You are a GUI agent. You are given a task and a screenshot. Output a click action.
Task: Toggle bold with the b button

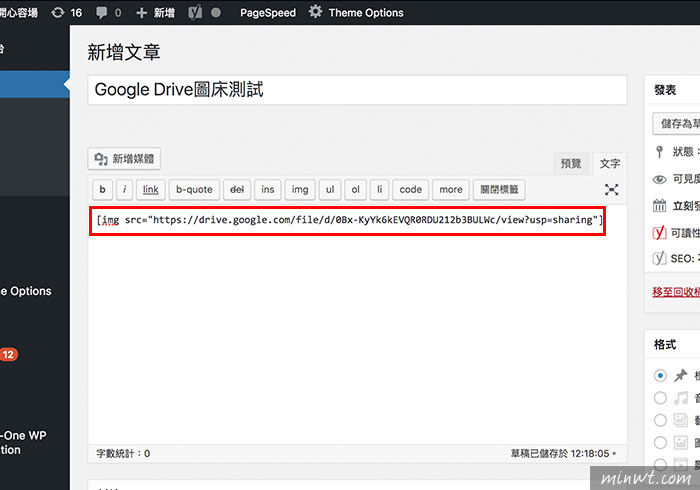click(102, 189)
